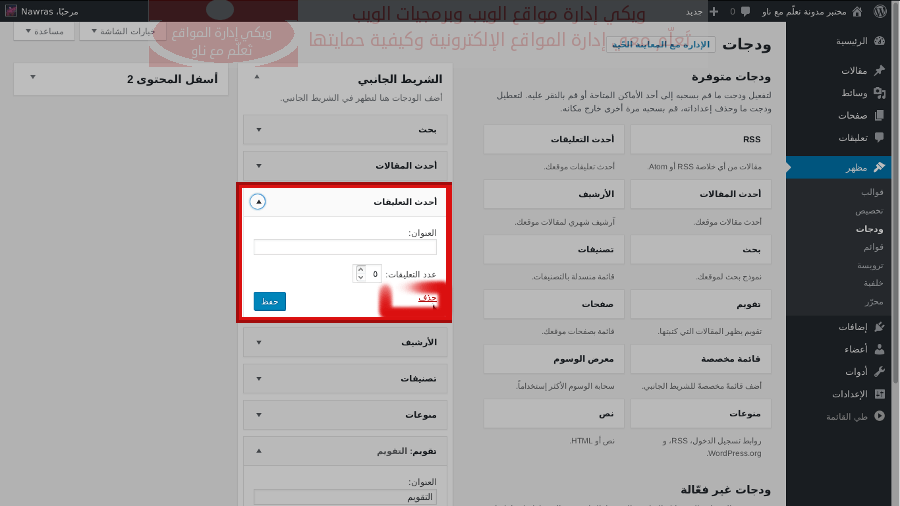Click the العنوان title input field
Image resolution: width=900 pixels, height=506 pixels.
pos(345,247)
